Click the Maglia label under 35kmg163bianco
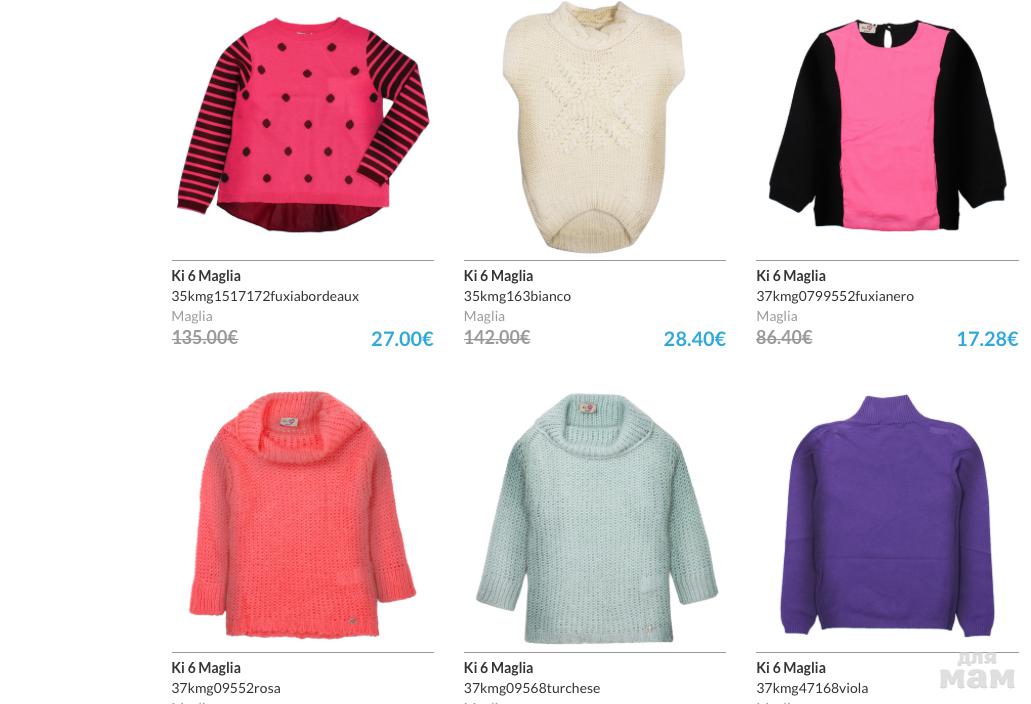Image resolution: width=1031 pixels, height=704 pixels. (484, 316)
